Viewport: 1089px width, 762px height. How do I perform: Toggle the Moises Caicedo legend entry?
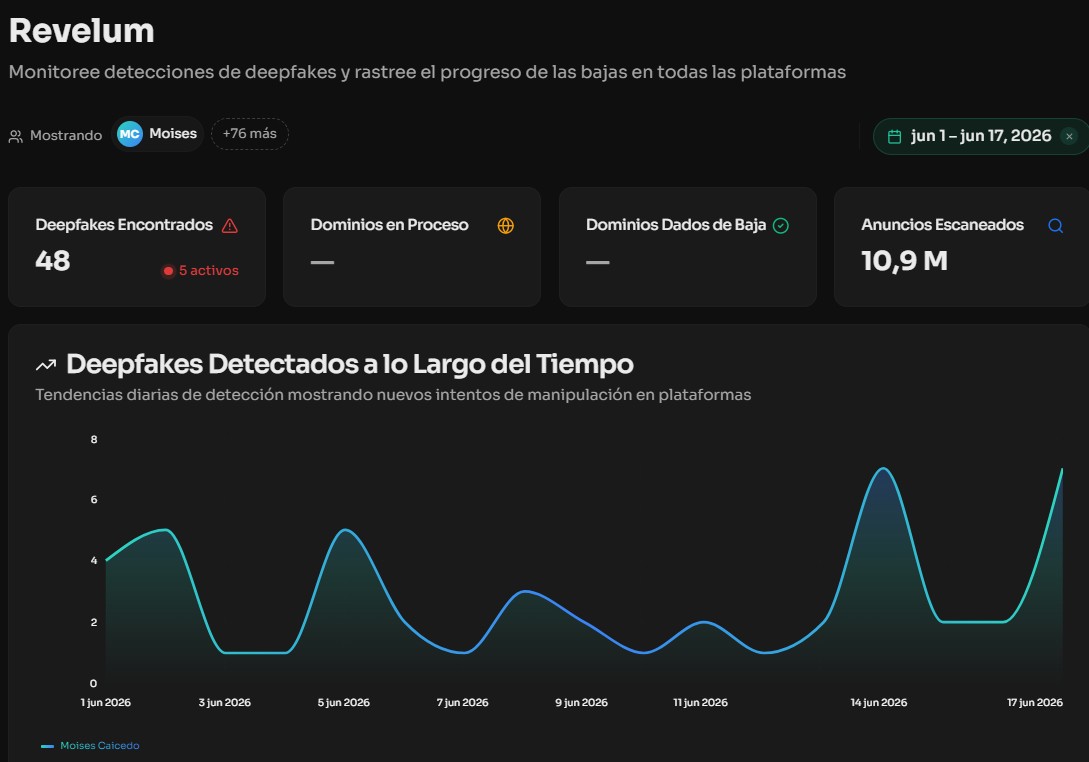coord(90,745)
